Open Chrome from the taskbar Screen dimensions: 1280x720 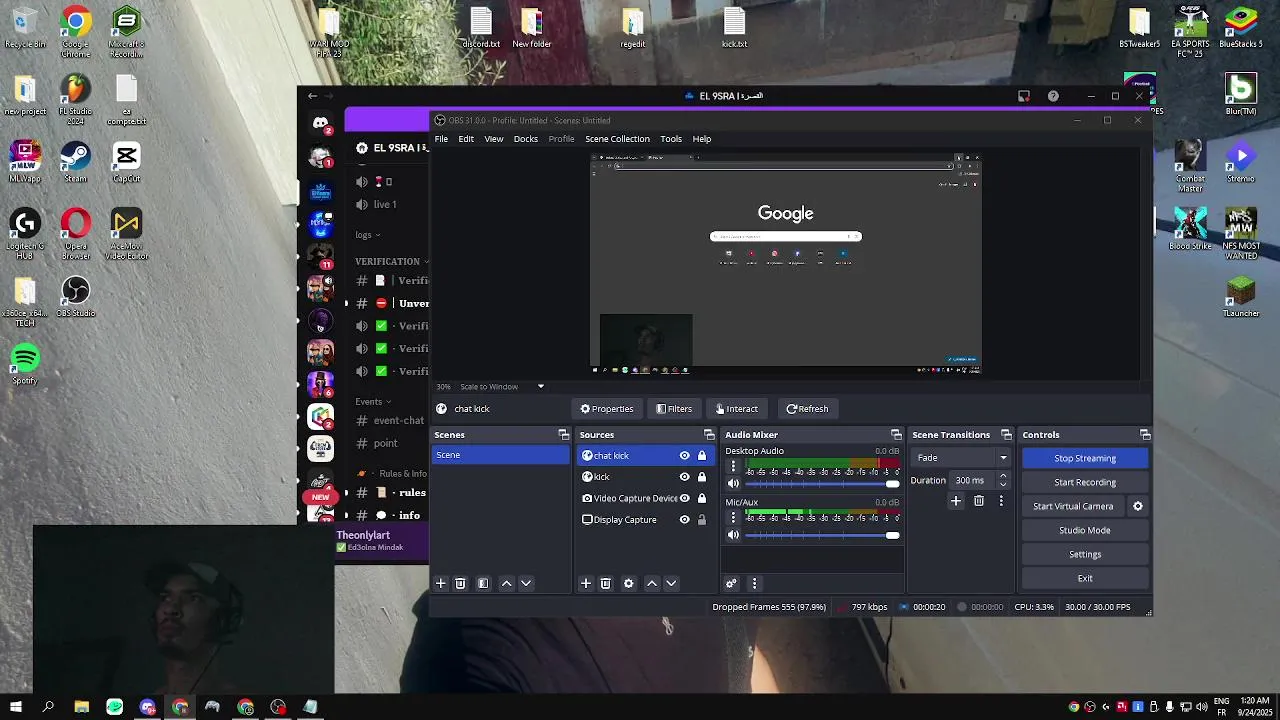180,707
